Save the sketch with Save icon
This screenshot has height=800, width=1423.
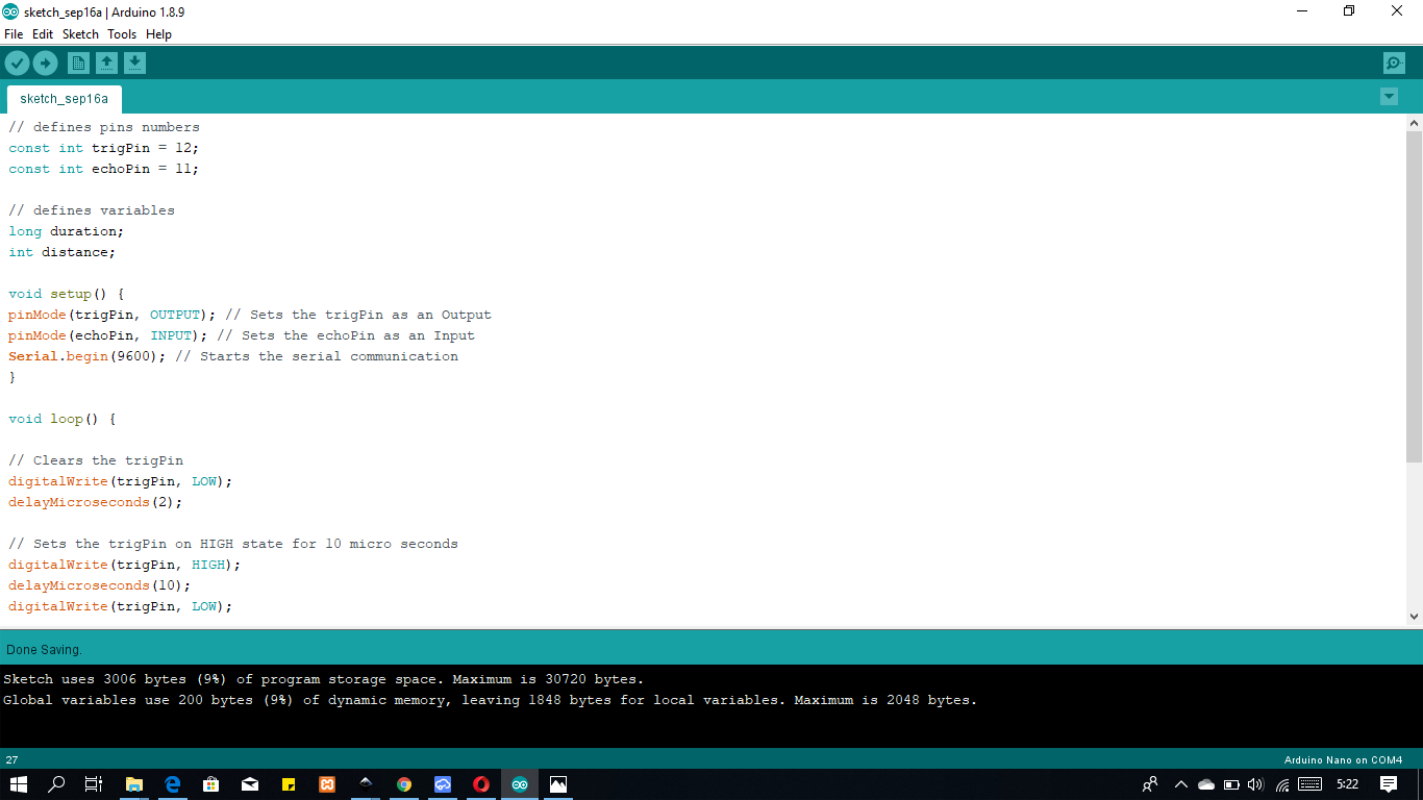tap(134, 63)
